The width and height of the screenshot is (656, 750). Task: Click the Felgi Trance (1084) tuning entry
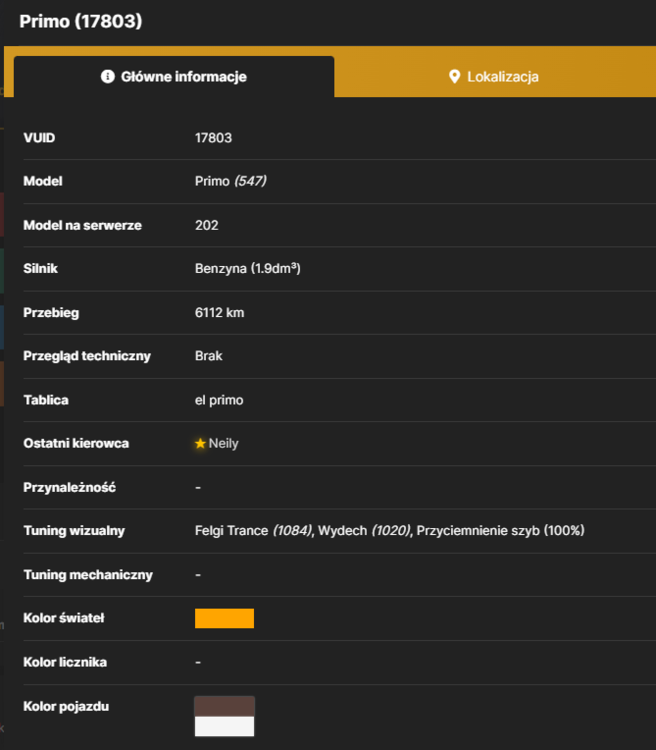coord(254,530)
